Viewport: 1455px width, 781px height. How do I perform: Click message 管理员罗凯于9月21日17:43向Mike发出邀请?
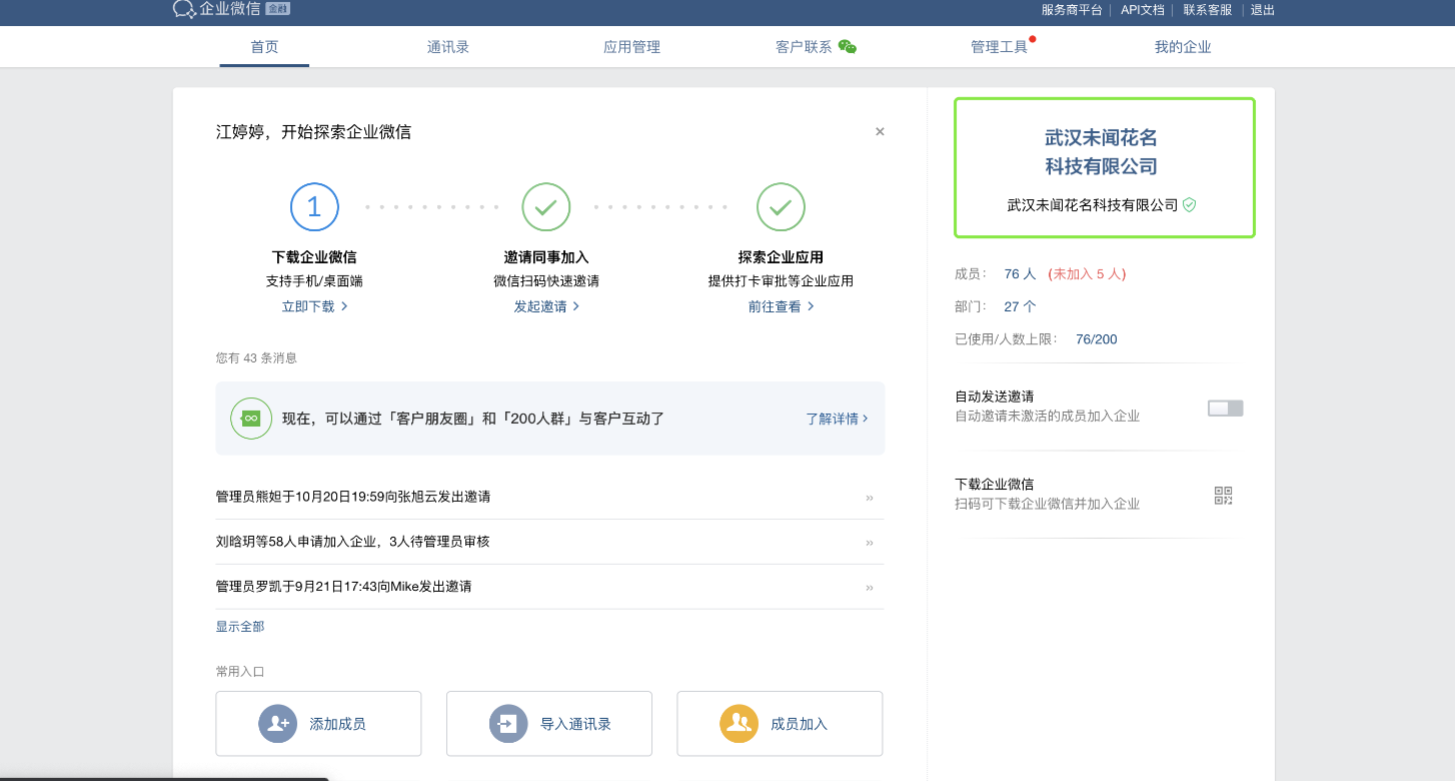click(x=344, y=586)
